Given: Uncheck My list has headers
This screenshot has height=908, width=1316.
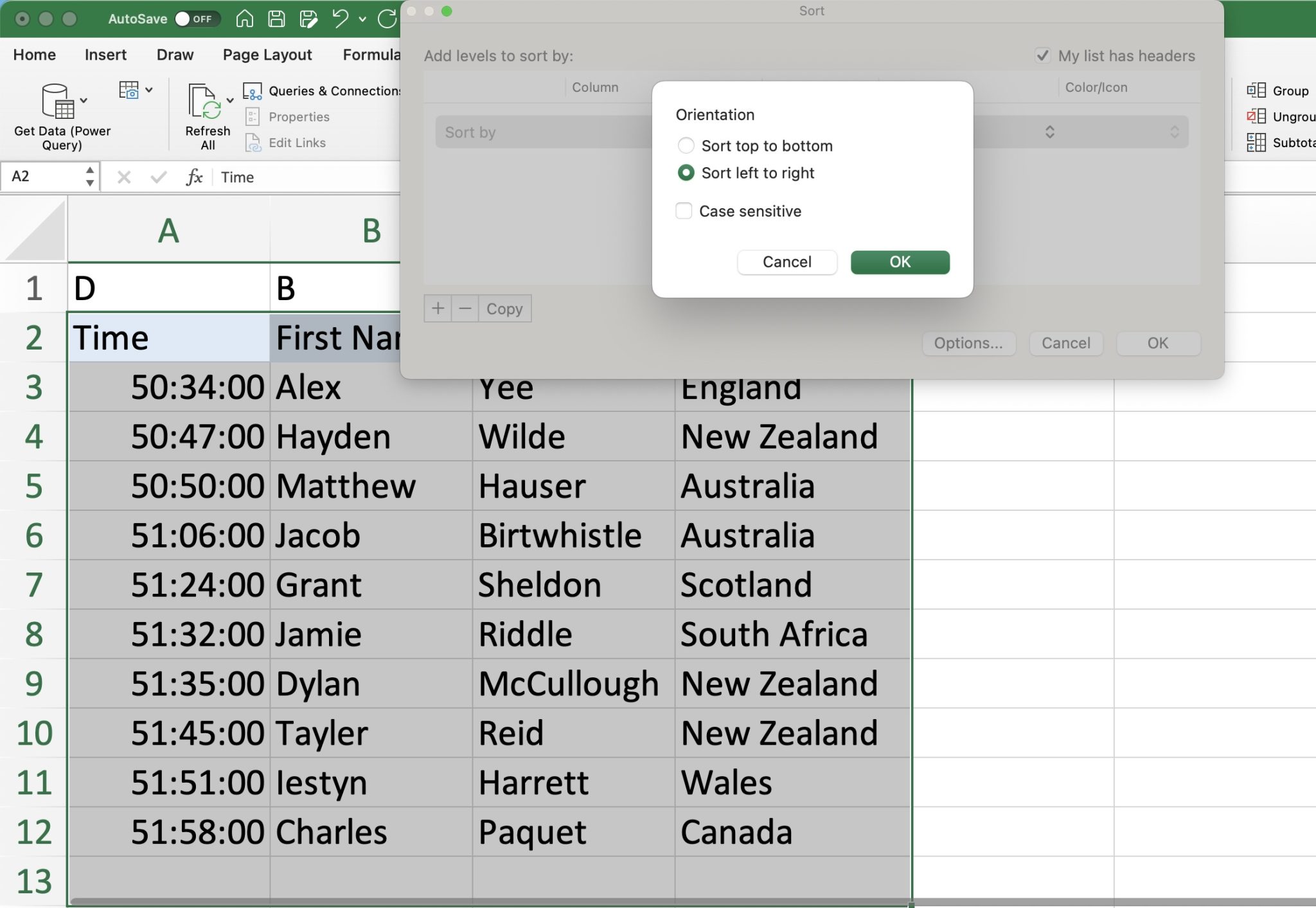Looking at the screenshot, I should coord(1044,55).
